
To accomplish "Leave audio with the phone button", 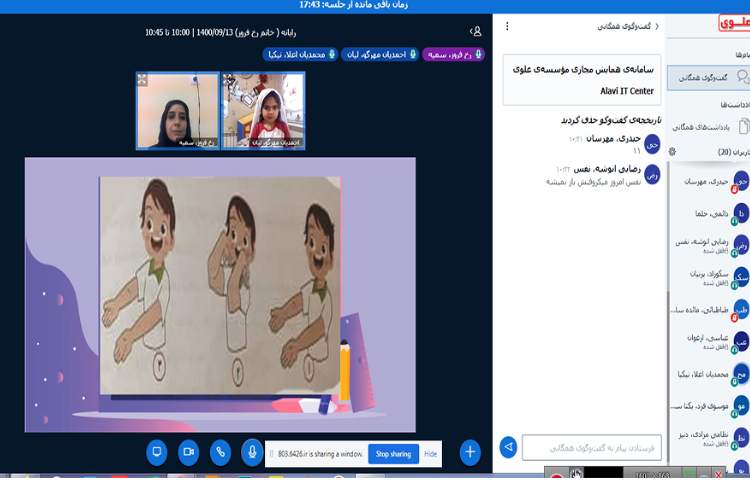I will pos(221,452).
